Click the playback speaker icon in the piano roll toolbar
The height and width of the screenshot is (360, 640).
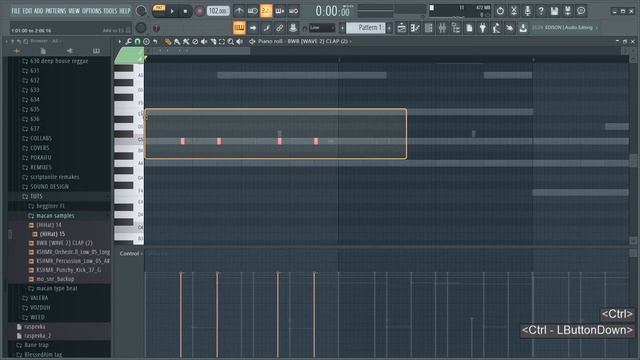[240, 41]
